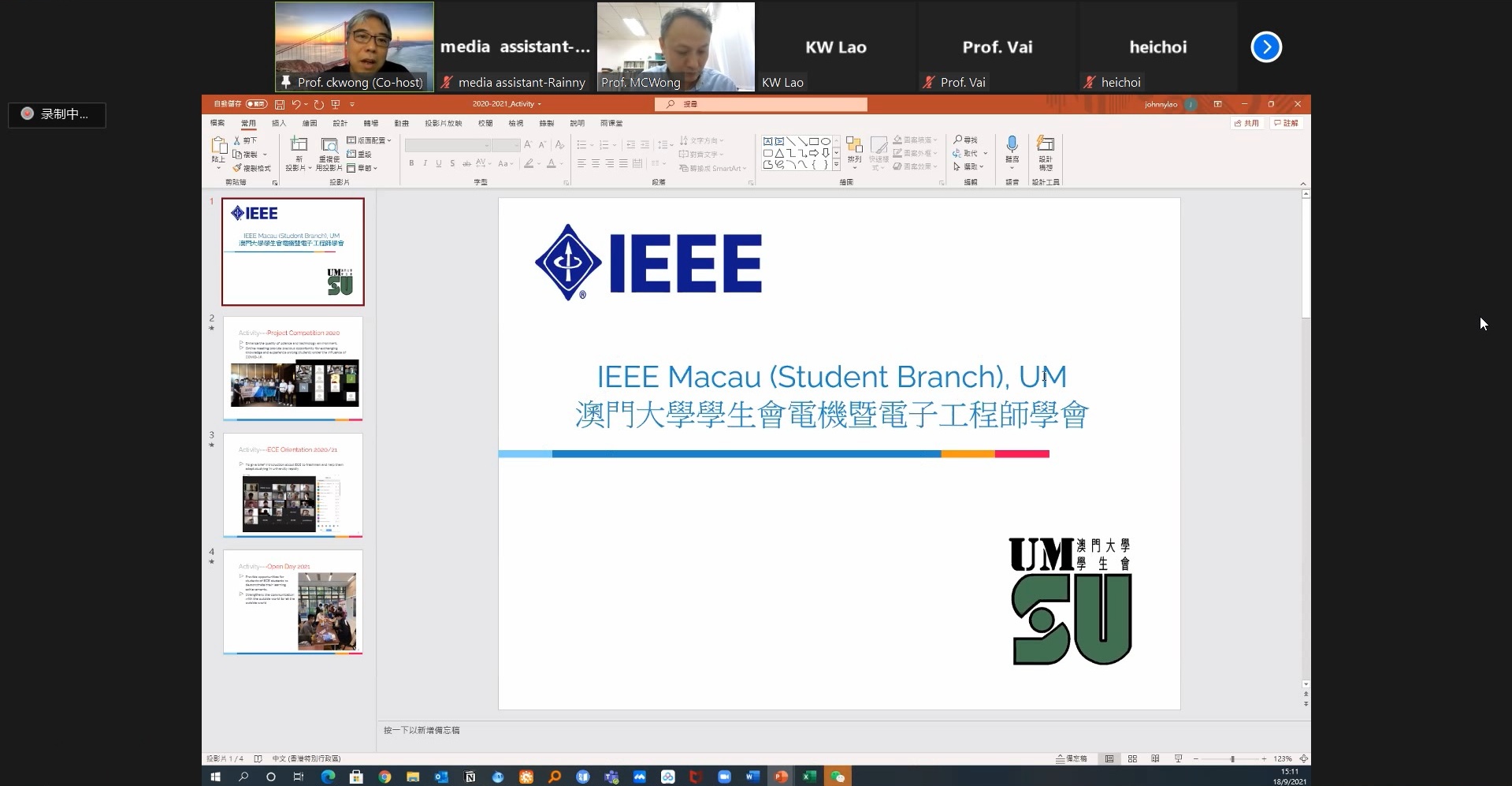The height and width of the screenshot is (786, 1512).
Task: Select slide 2 Project Competition thumbnail
Action: point(293,368)
